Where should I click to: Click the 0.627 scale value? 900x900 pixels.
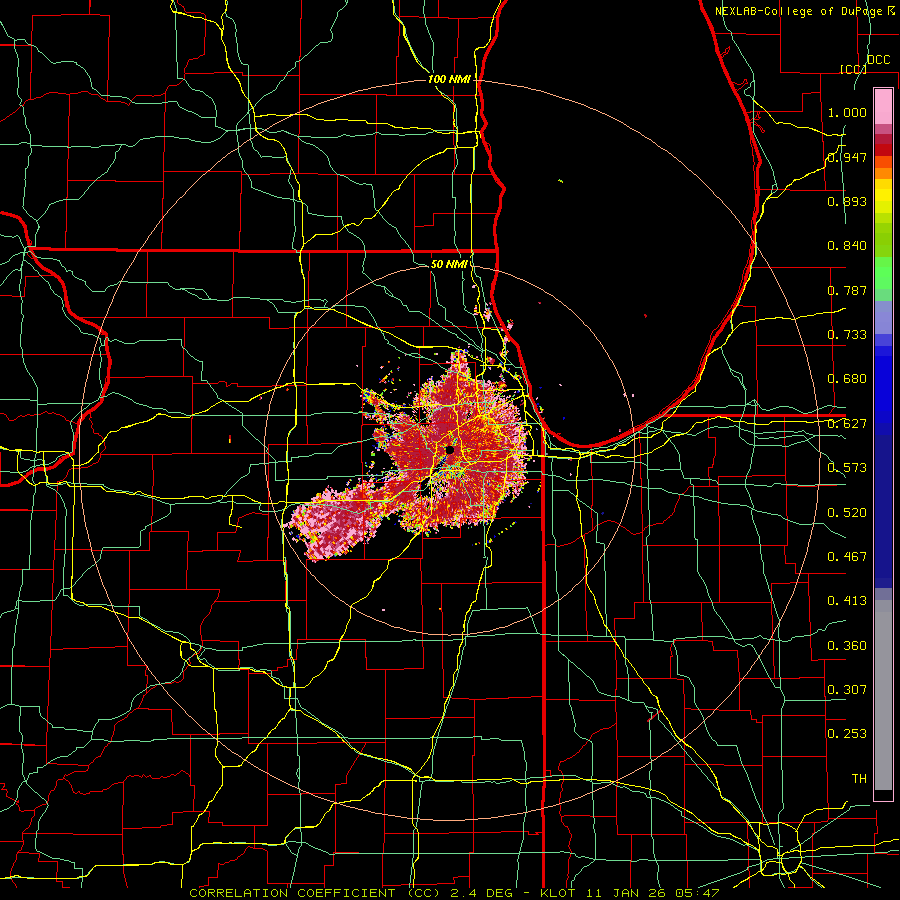tap(847, 424)
